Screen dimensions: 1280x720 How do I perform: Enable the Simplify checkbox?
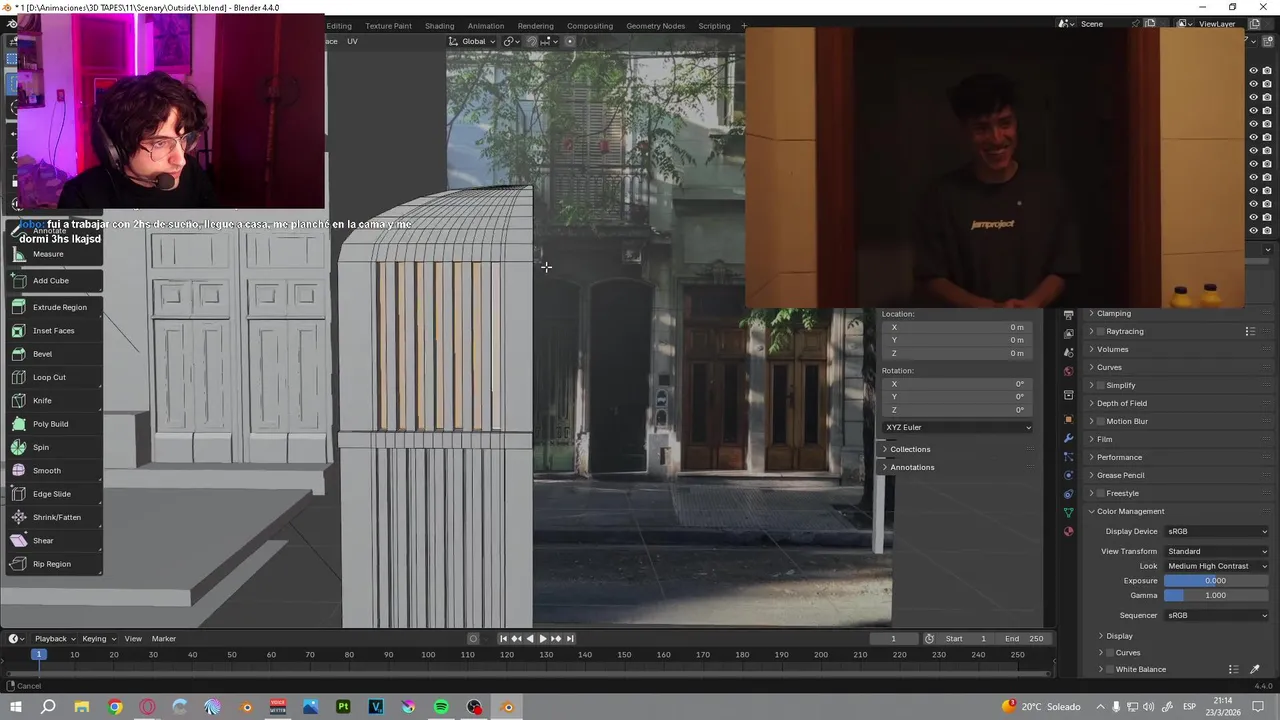[1101, 385]
